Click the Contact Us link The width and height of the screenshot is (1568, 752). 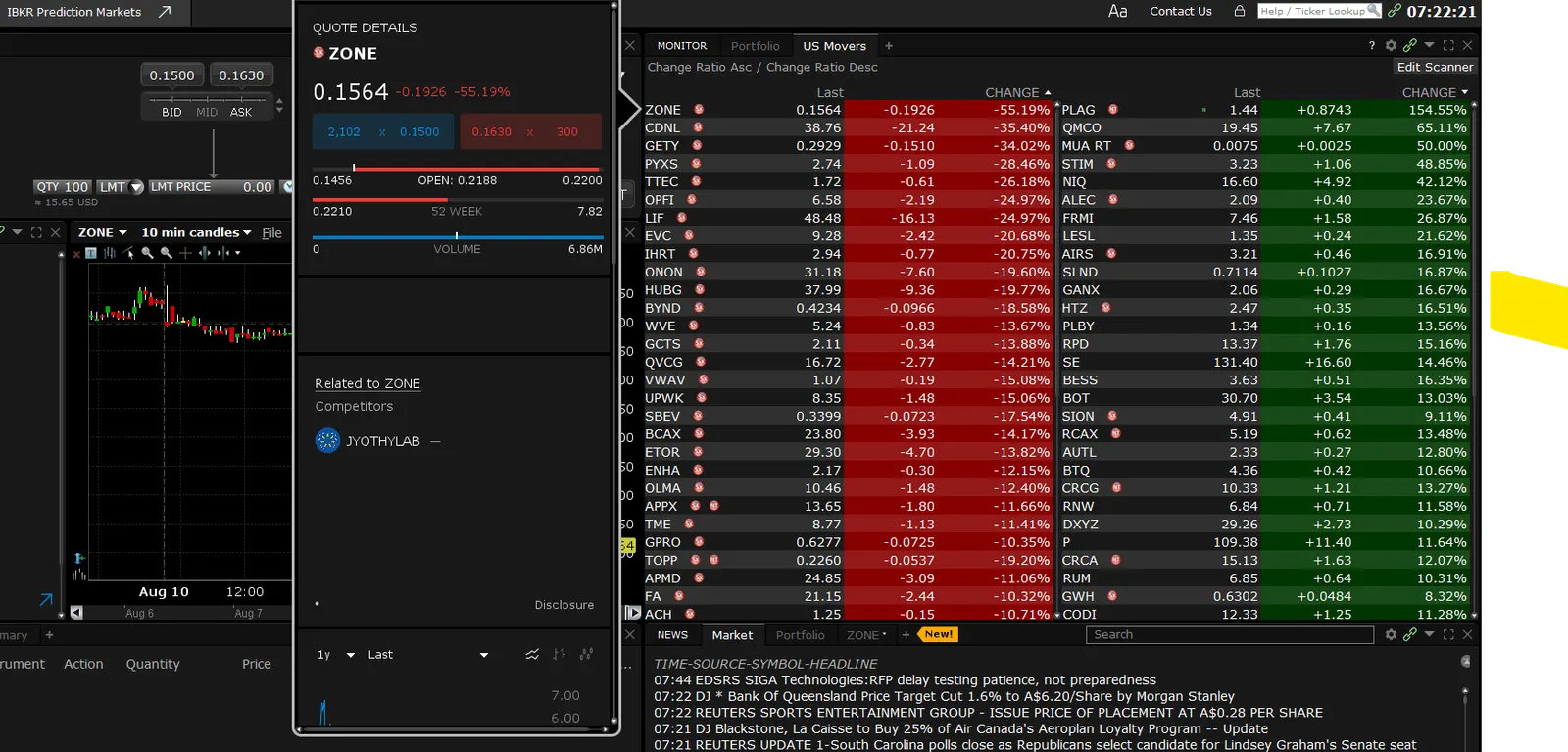(x=1181, y=12)
